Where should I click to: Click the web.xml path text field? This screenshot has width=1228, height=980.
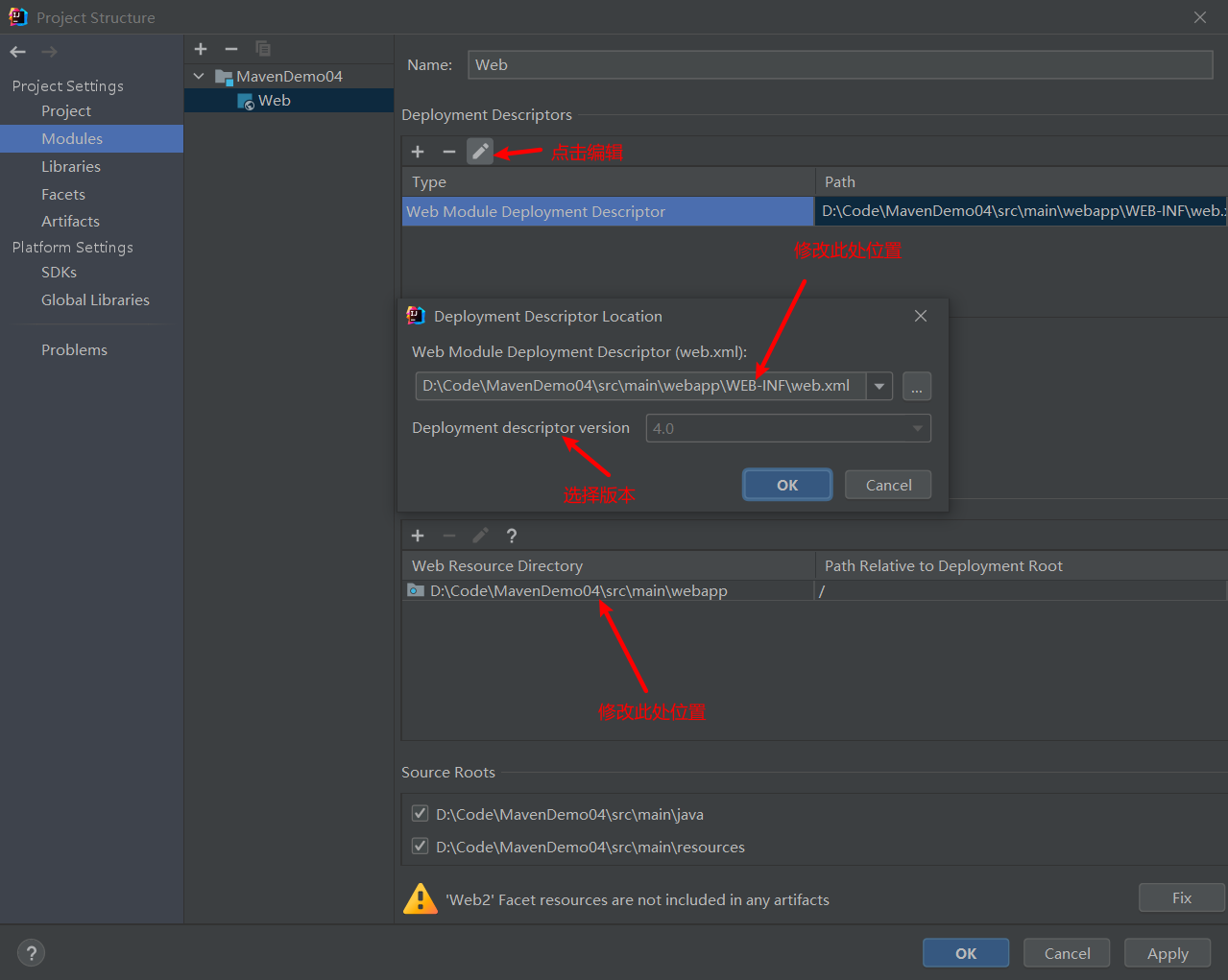[640, 386]
